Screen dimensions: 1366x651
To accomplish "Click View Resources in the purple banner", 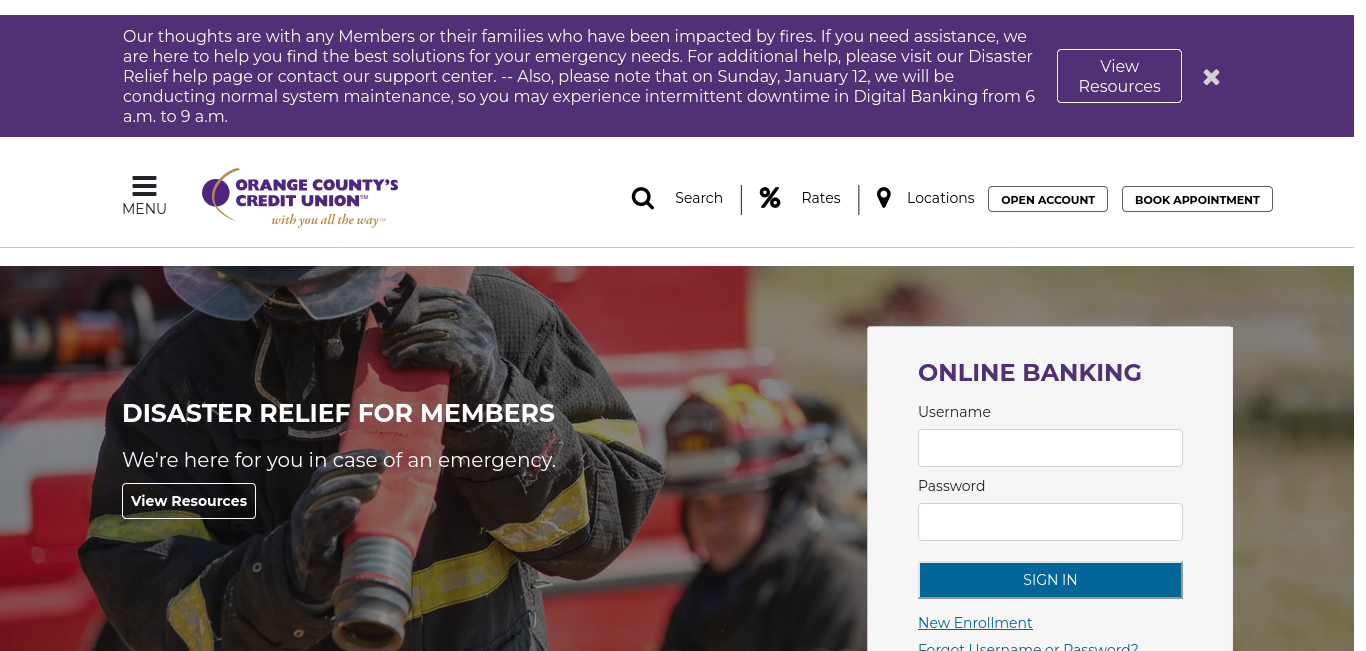I will pos(1119,76).
